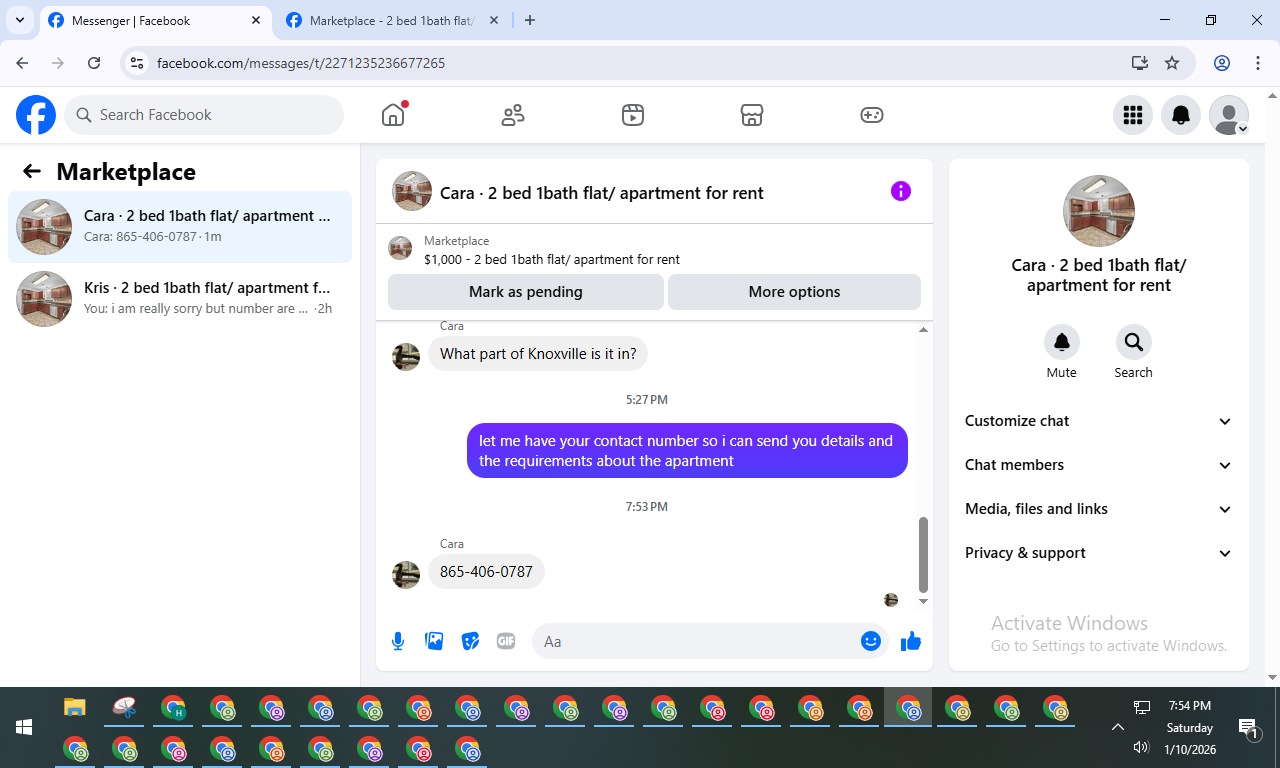Open the Marketplace storefront icon
Image resolution: width=1280 pixels, height=768 pixels.
coord(752,115)
